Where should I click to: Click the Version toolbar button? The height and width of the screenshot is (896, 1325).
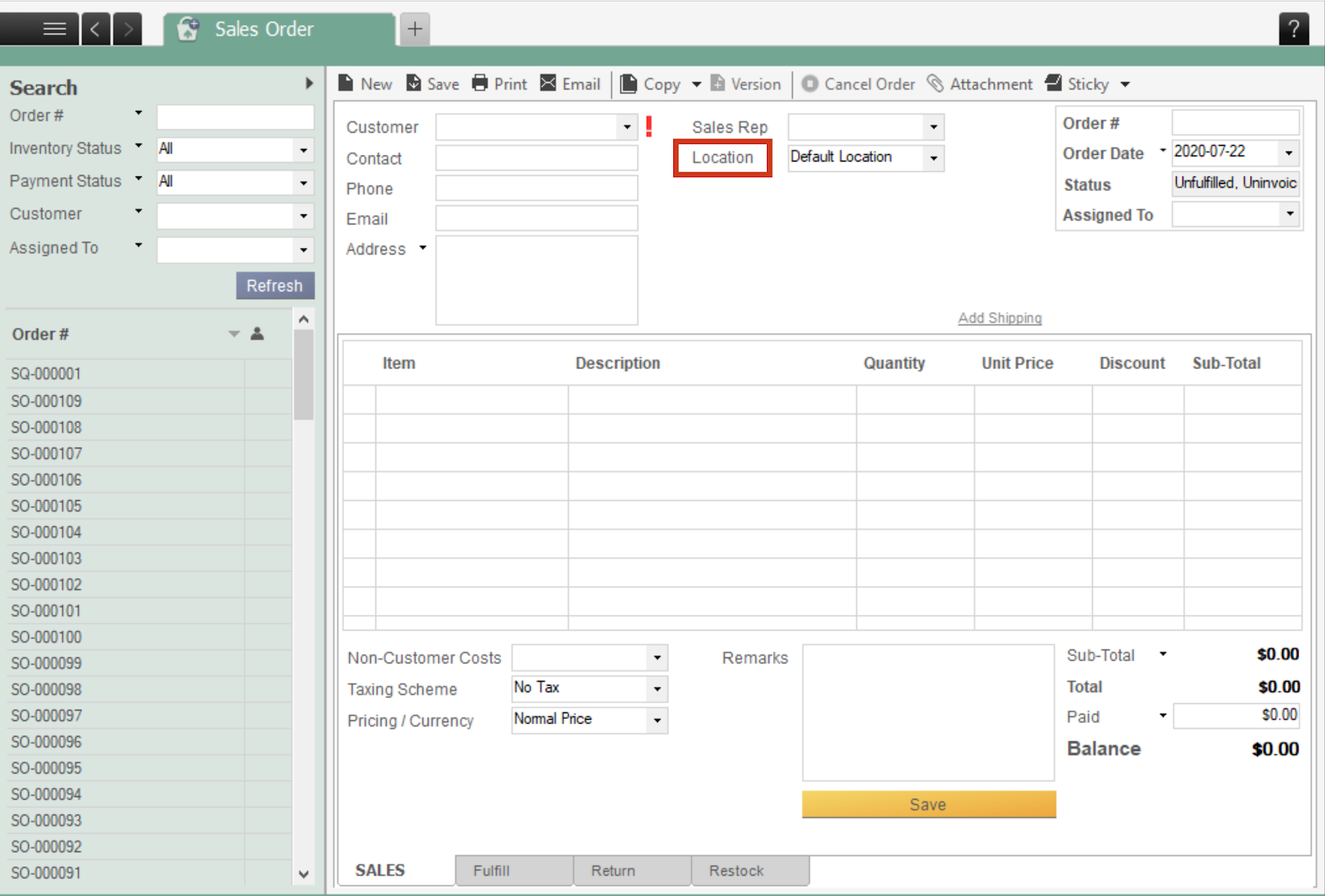coord(745,84)
